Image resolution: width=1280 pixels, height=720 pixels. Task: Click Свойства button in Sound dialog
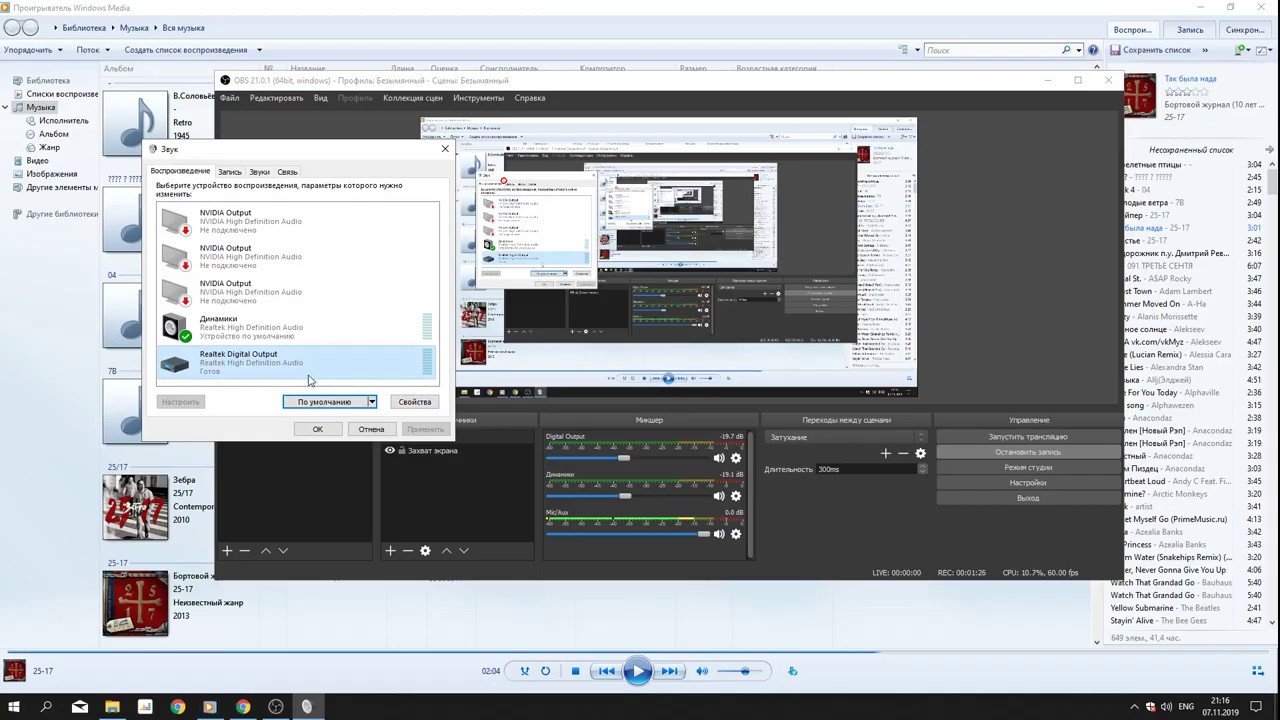click(x=414, y=402)
